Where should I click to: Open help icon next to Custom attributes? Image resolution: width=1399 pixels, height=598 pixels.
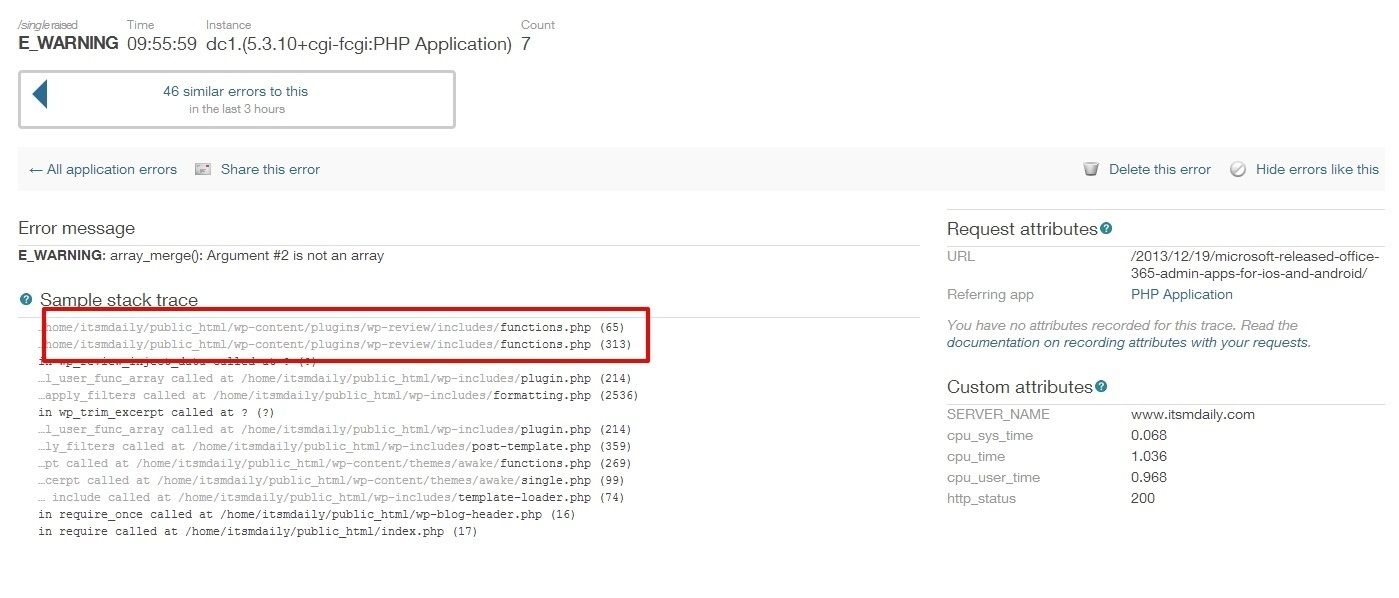click(1101, 387)
